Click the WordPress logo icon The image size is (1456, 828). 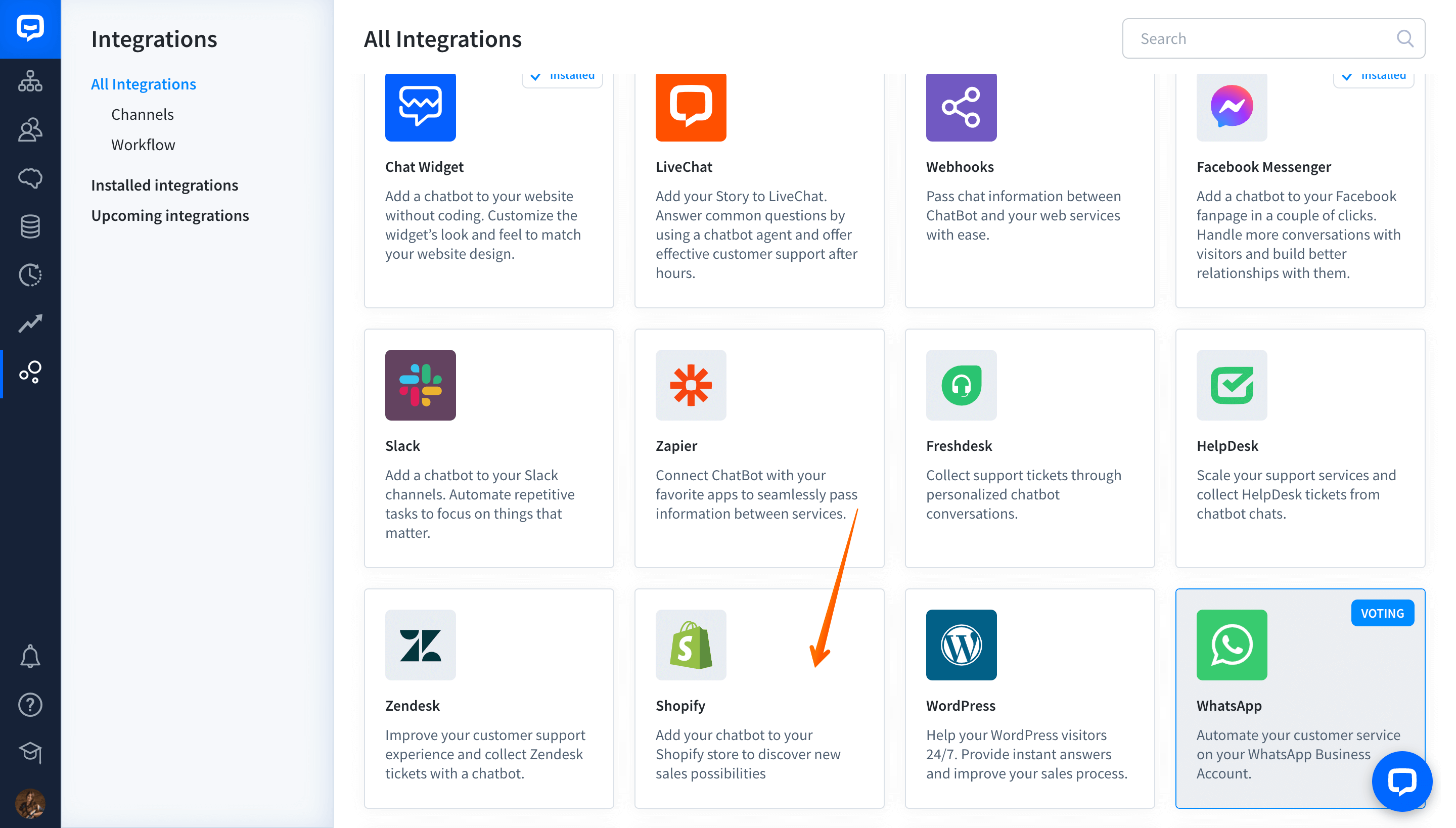click(x=961, y=645)
